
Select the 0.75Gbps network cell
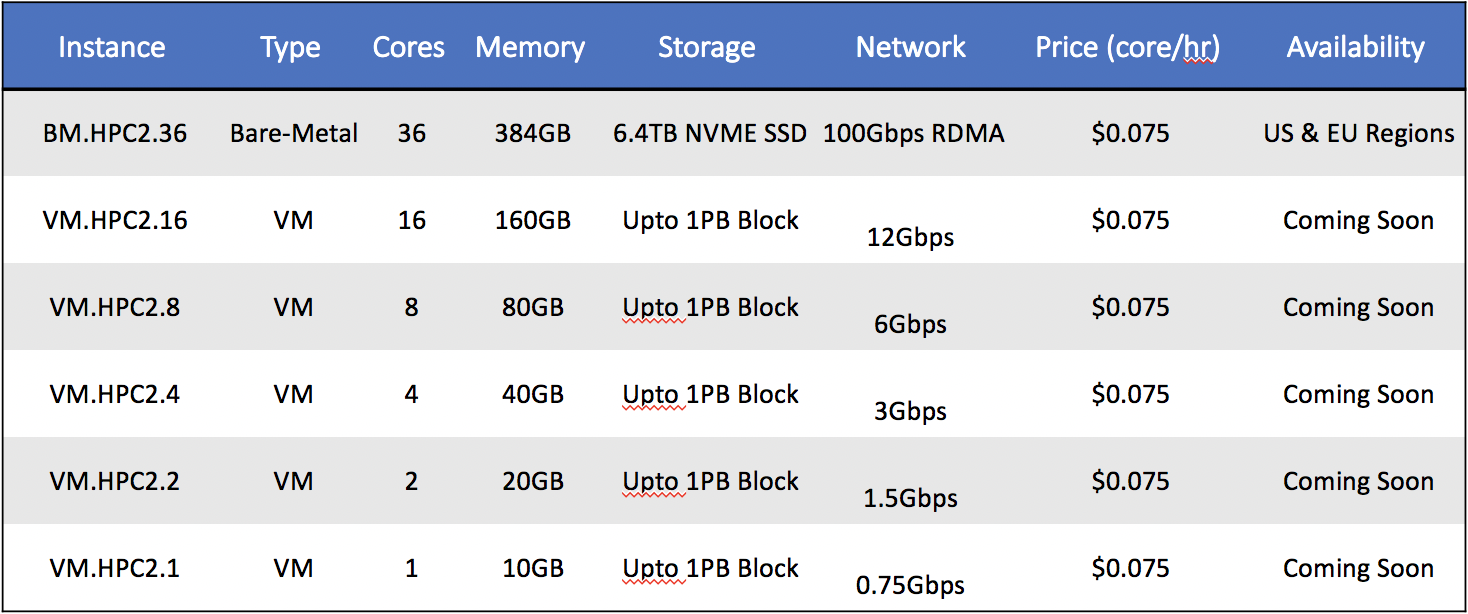(x=910, y=585)
